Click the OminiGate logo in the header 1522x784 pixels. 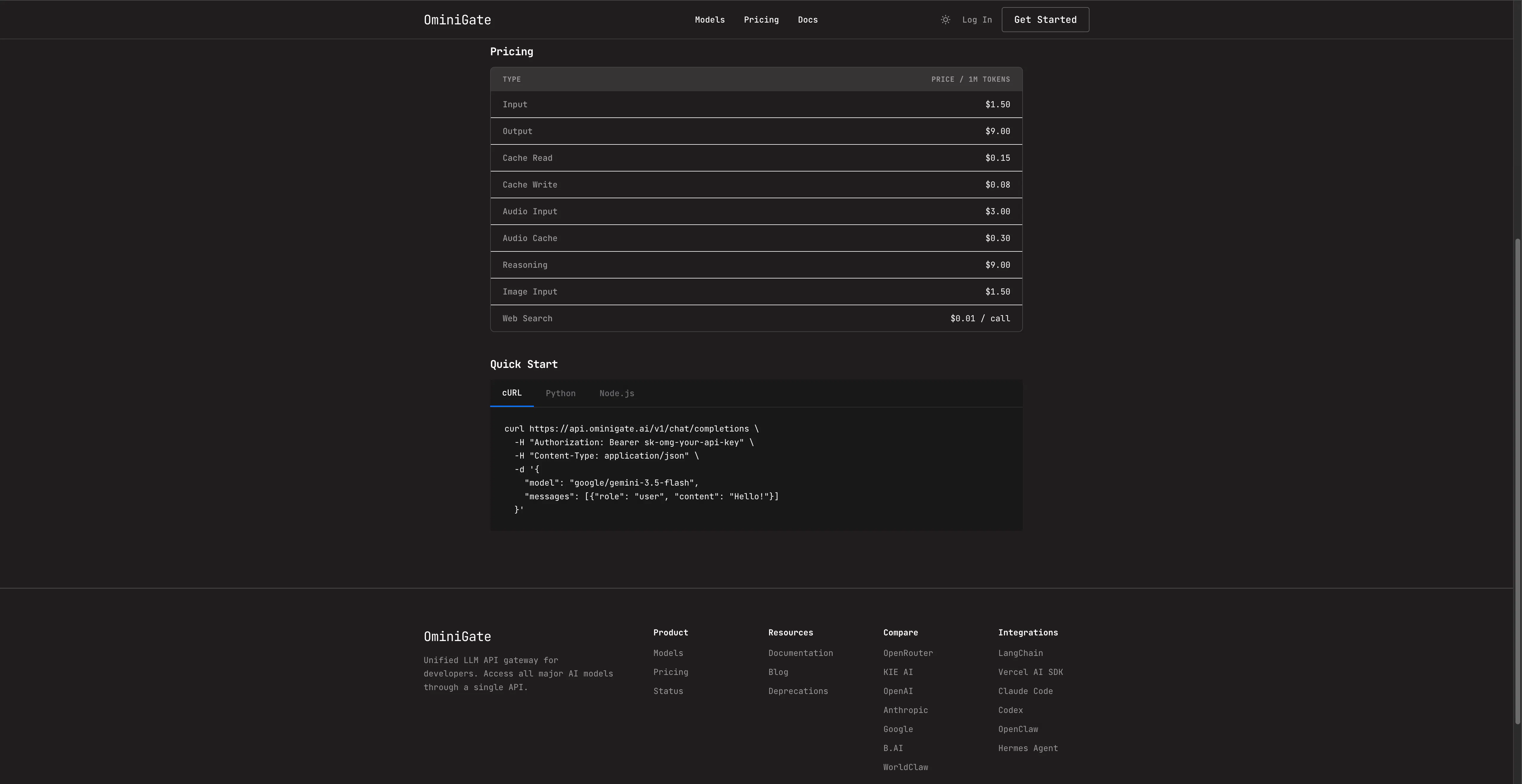point(457,20)
